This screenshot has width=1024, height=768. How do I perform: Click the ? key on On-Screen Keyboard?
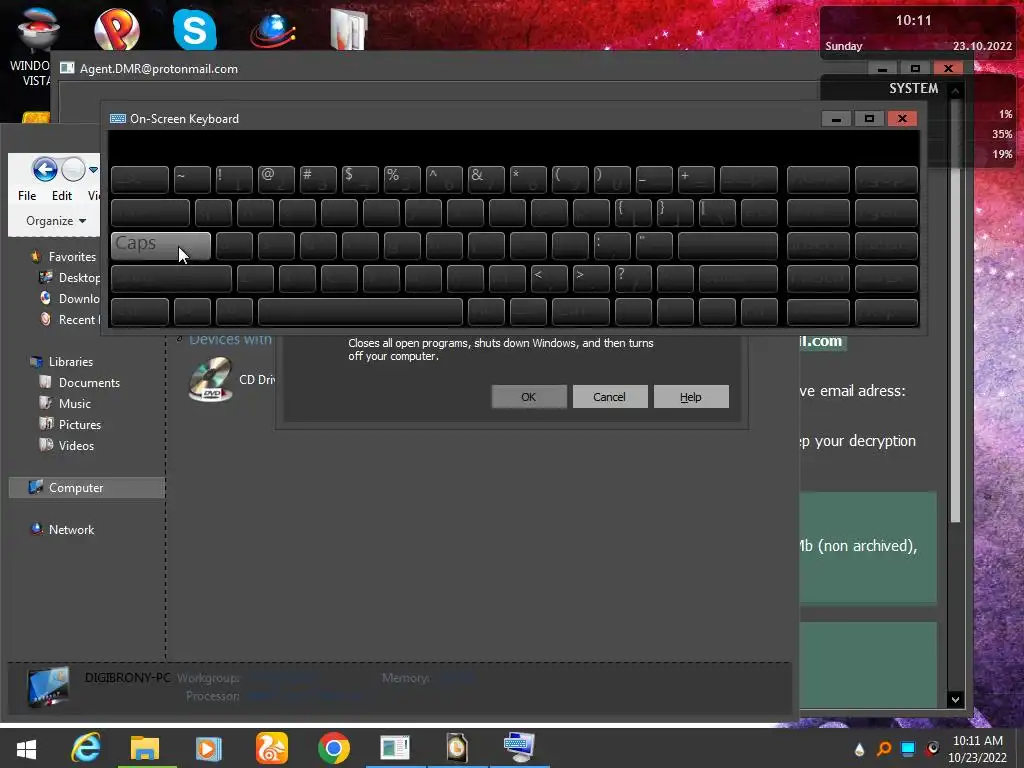pos(633,279)
